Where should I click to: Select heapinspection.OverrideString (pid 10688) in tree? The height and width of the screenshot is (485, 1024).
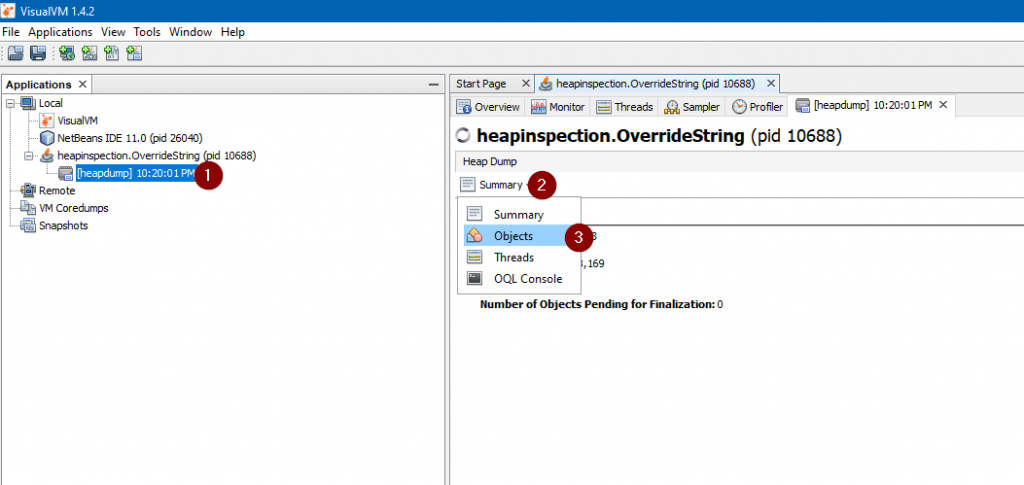coord(157,155)
